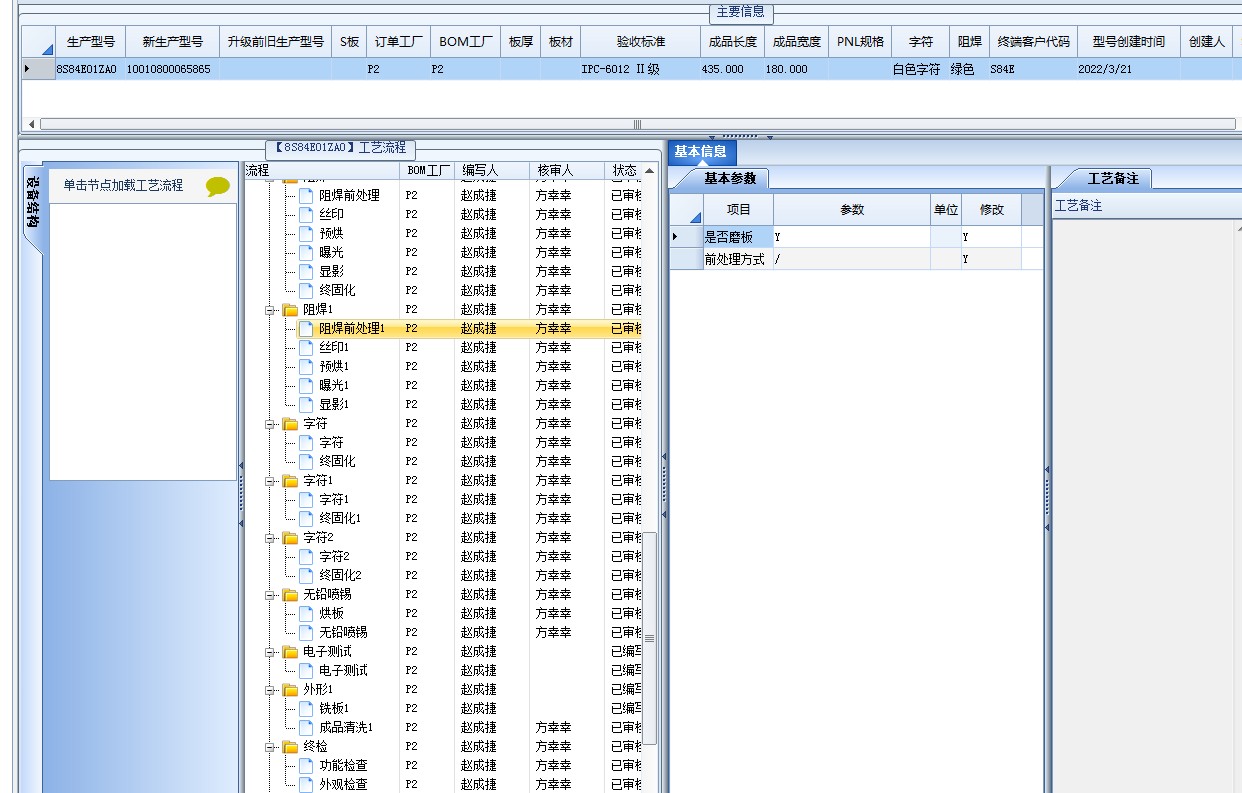Click the document icon beside 显影1
1242x793 pixels.
click(x=306, y=404)
